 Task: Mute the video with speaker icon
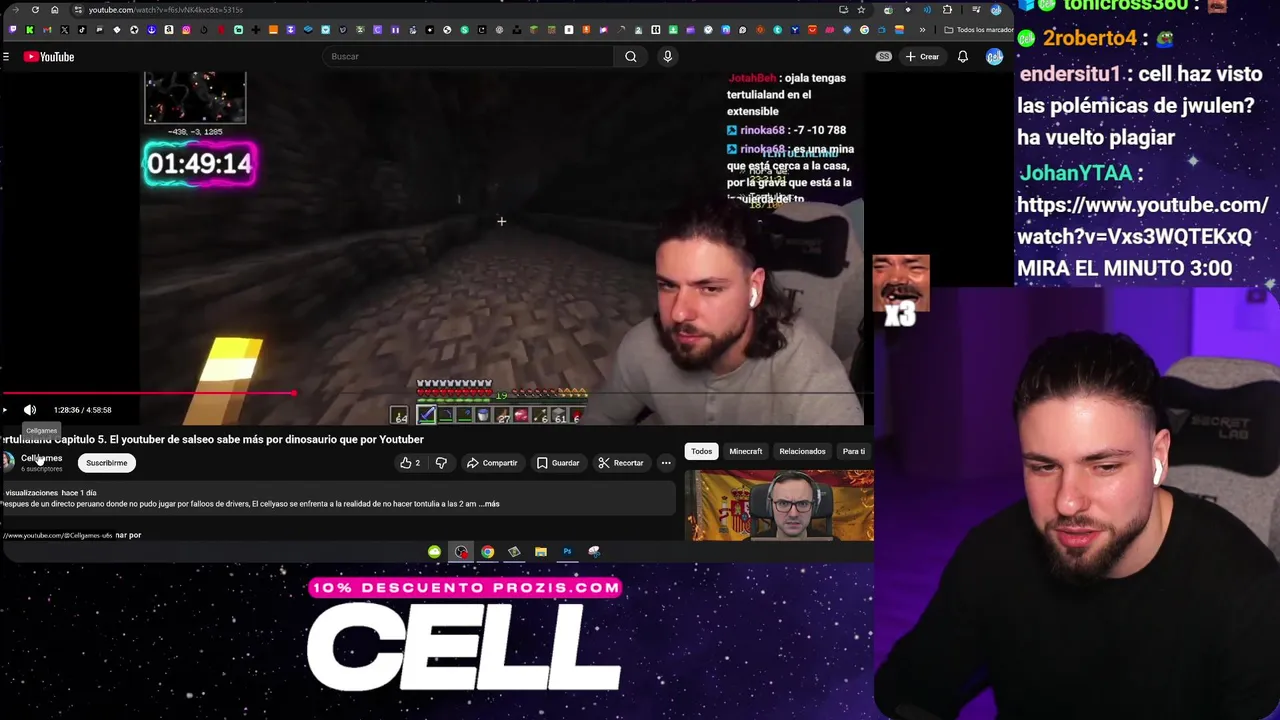point(30,410)
